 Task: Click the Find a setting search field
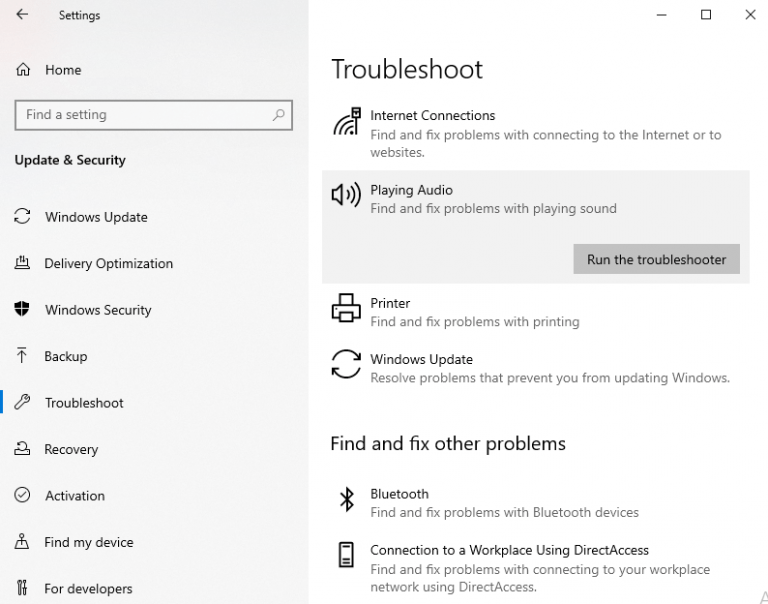pos(154,115)
